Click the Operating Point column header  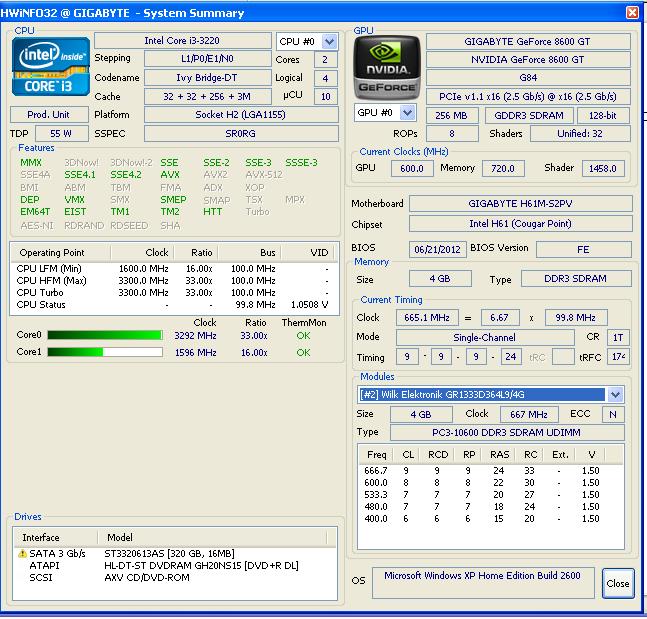click(x=61, y=253)
